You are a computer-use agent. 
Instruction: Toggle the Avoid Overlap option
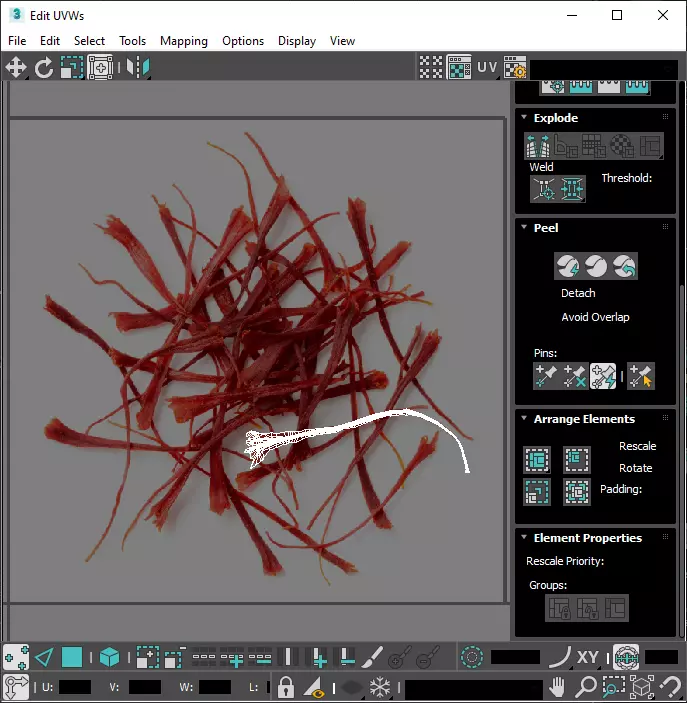595,317
